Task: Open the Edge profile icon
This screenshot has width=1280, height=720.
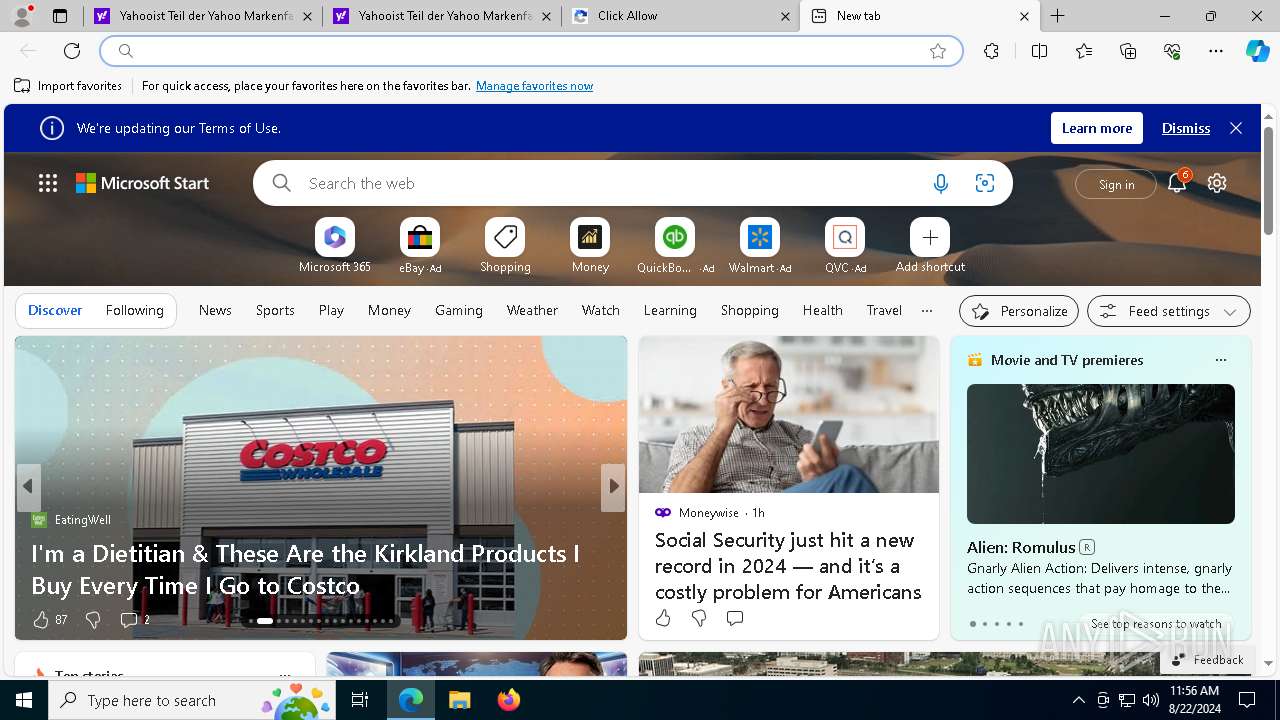Action: pos(22,16)
